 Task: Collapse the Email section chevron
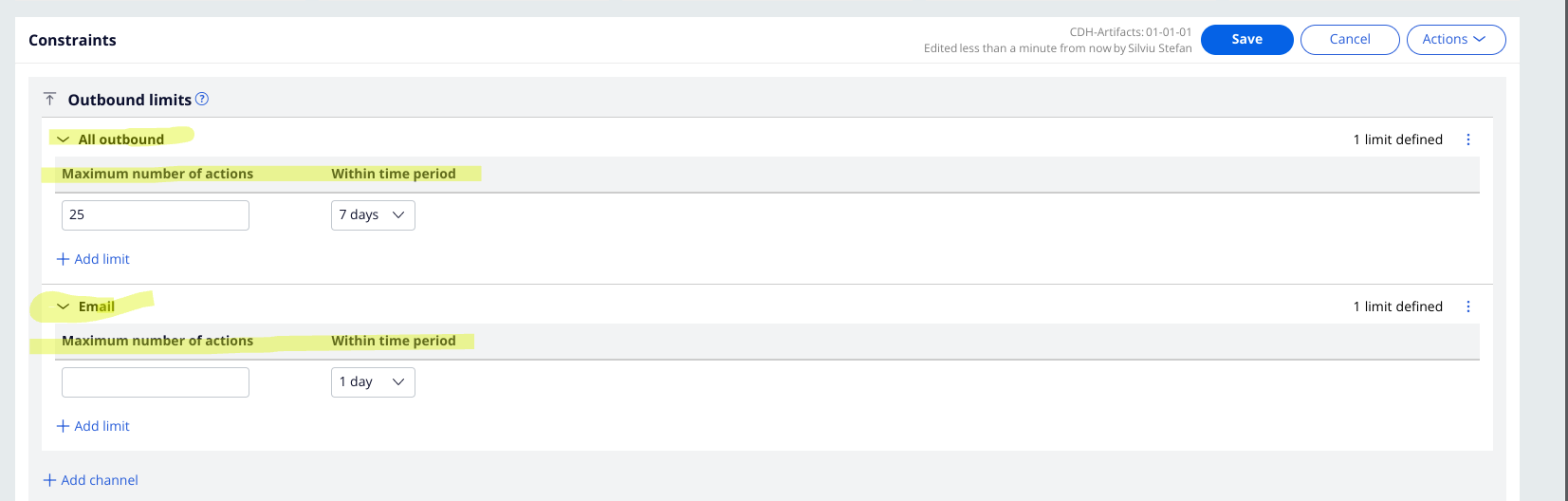tap(64, 306)
